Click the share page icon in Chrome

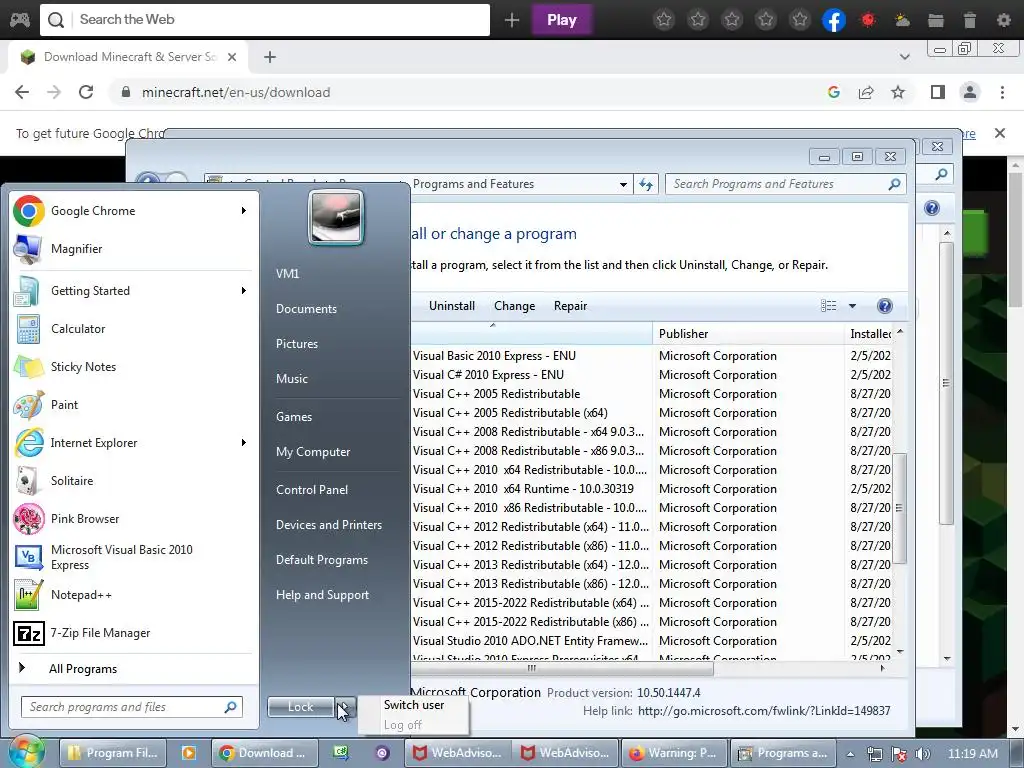(866, 92)
